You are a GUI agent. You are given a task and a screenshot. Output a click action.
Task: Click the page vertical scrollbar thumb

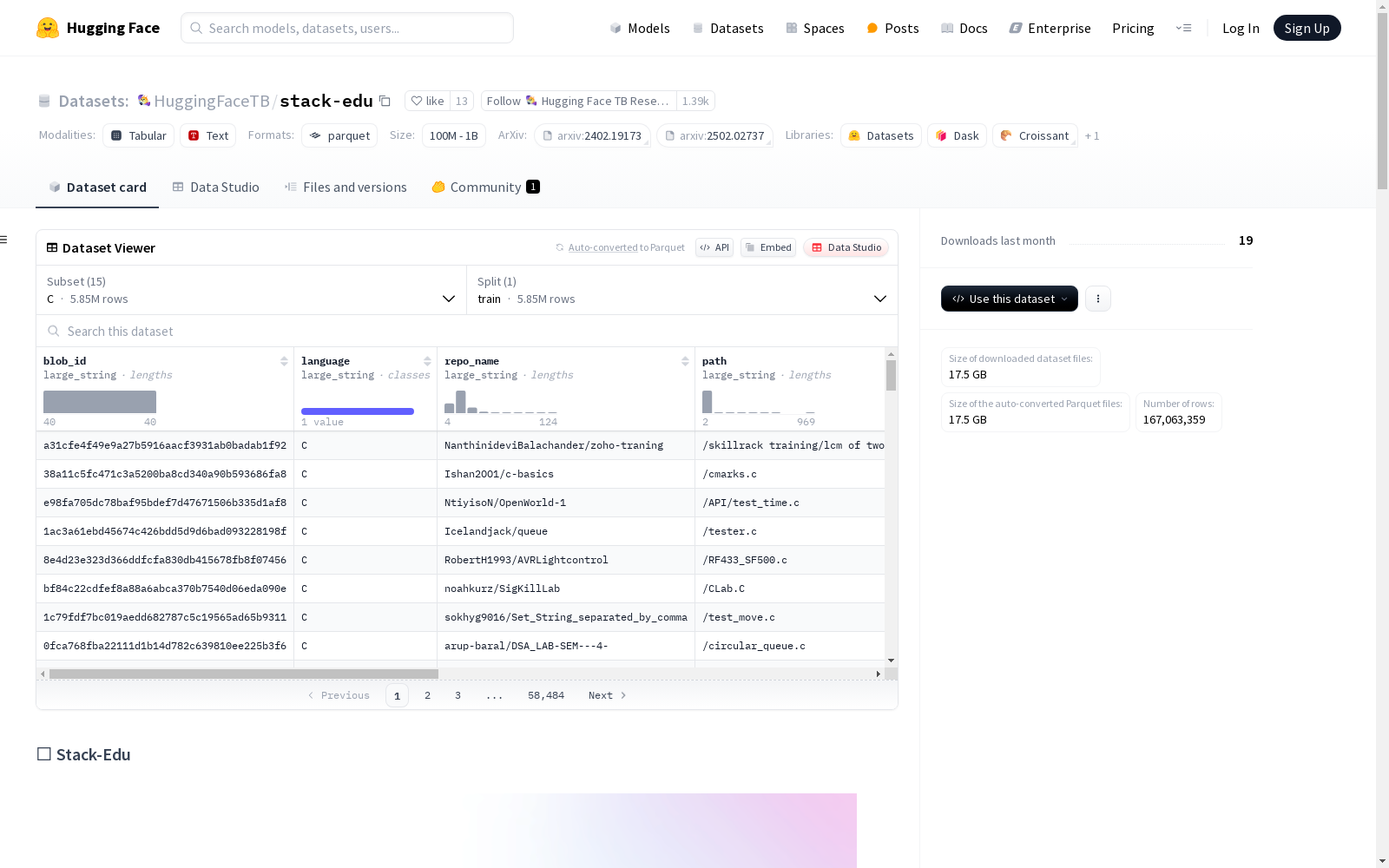click(x=1382, y=102)
